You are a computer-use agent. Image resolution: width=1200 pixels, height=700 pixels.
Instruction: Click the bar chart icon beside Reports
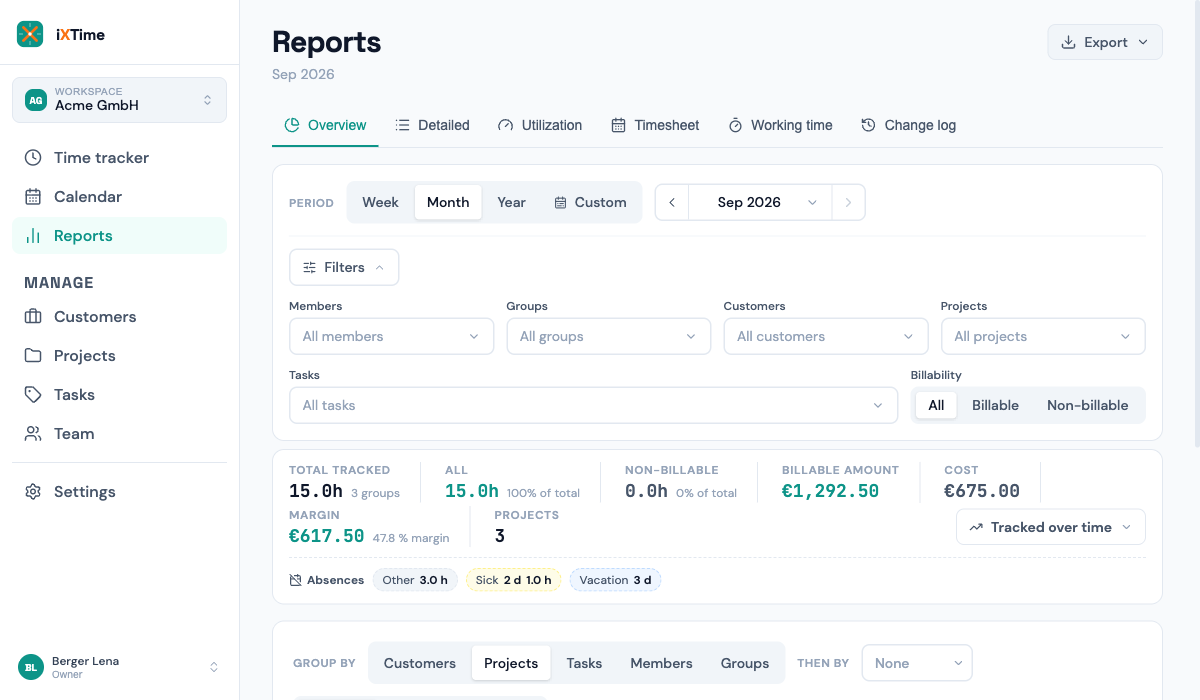click(x=33, y=235)
